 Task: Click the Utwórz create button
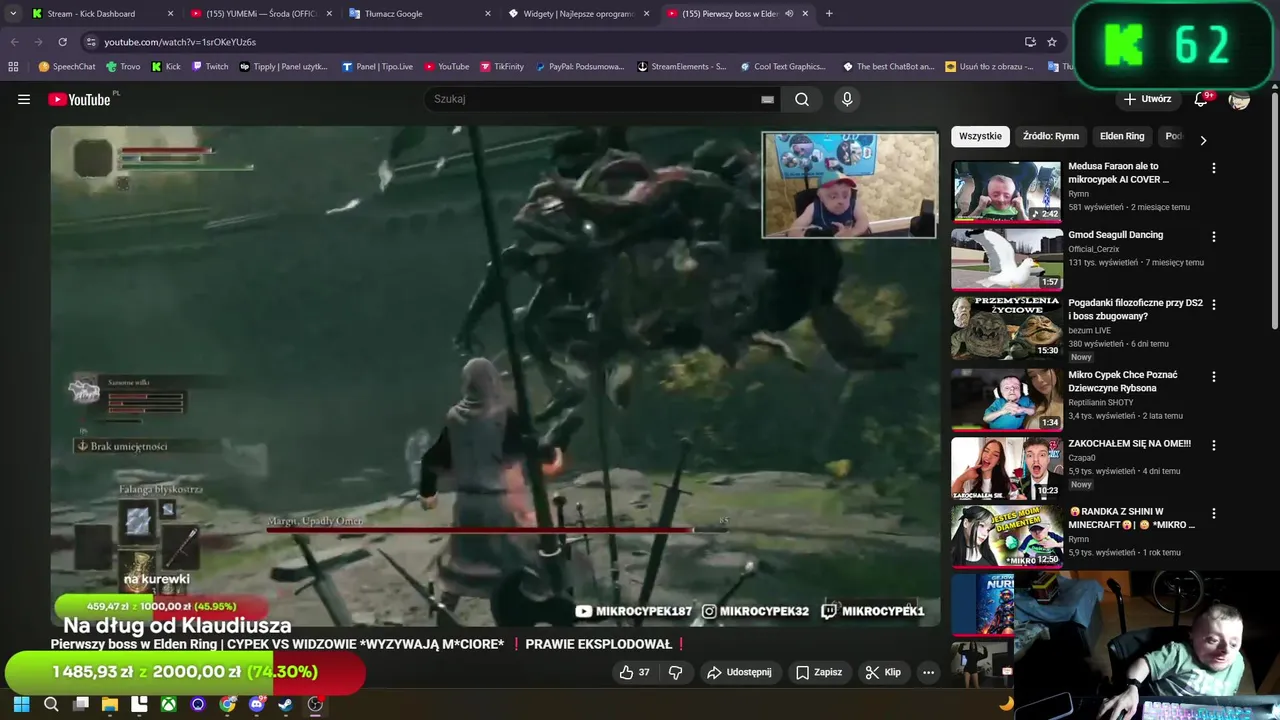(x=1147, y=99)
